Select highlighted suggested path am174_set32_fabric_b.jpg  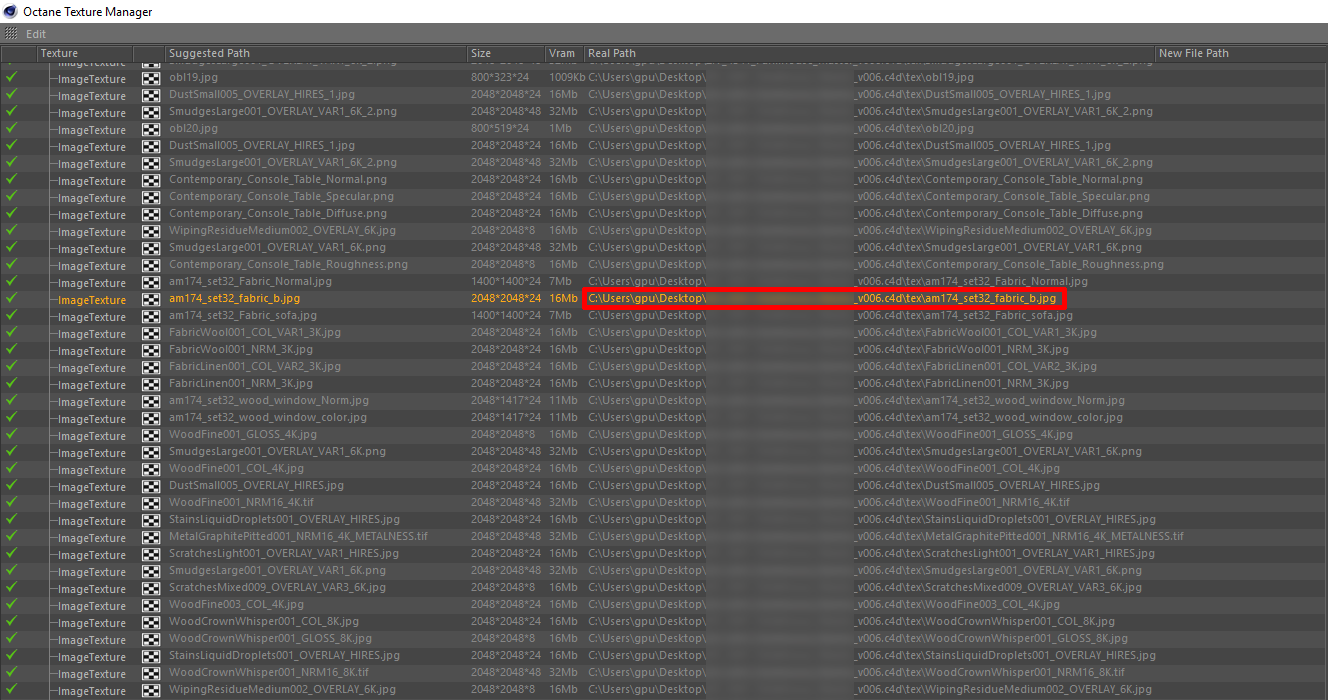click(234, 298)
